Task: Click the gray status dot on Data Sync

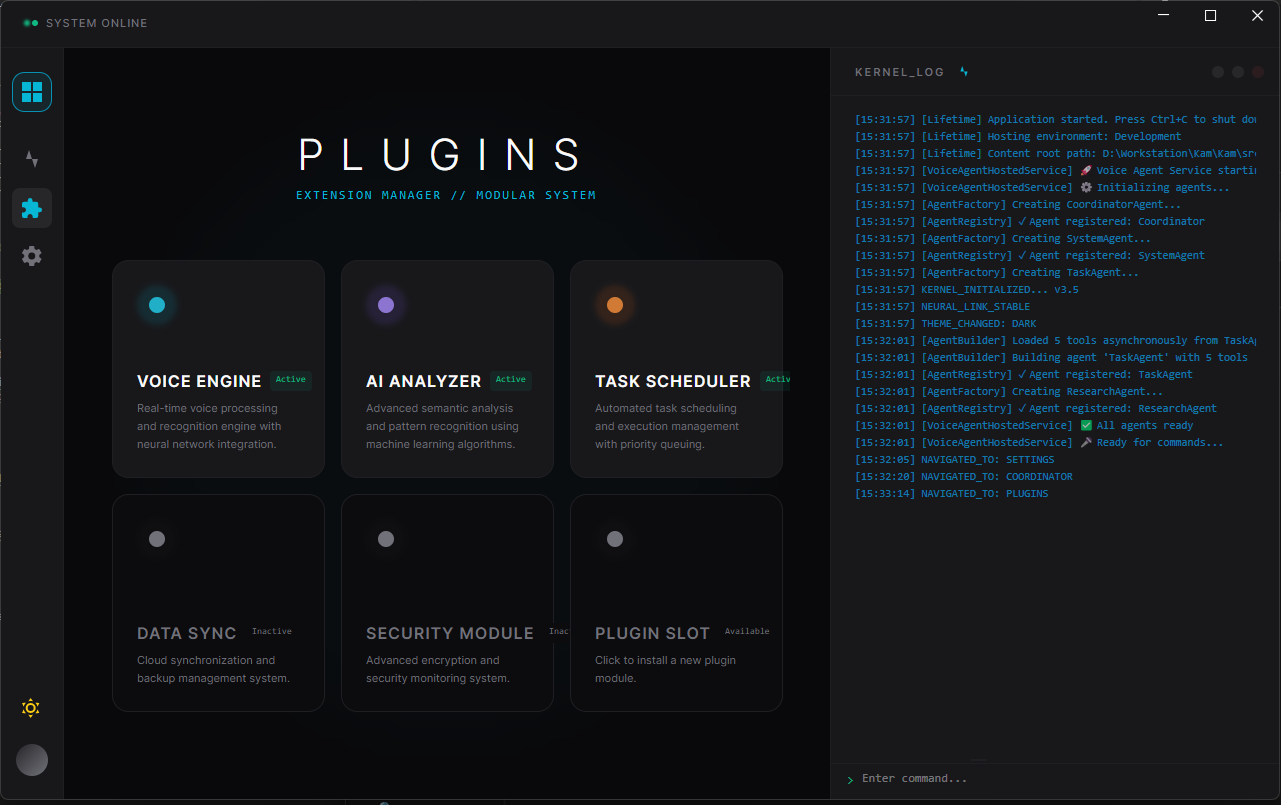Action: pos(157,539)
